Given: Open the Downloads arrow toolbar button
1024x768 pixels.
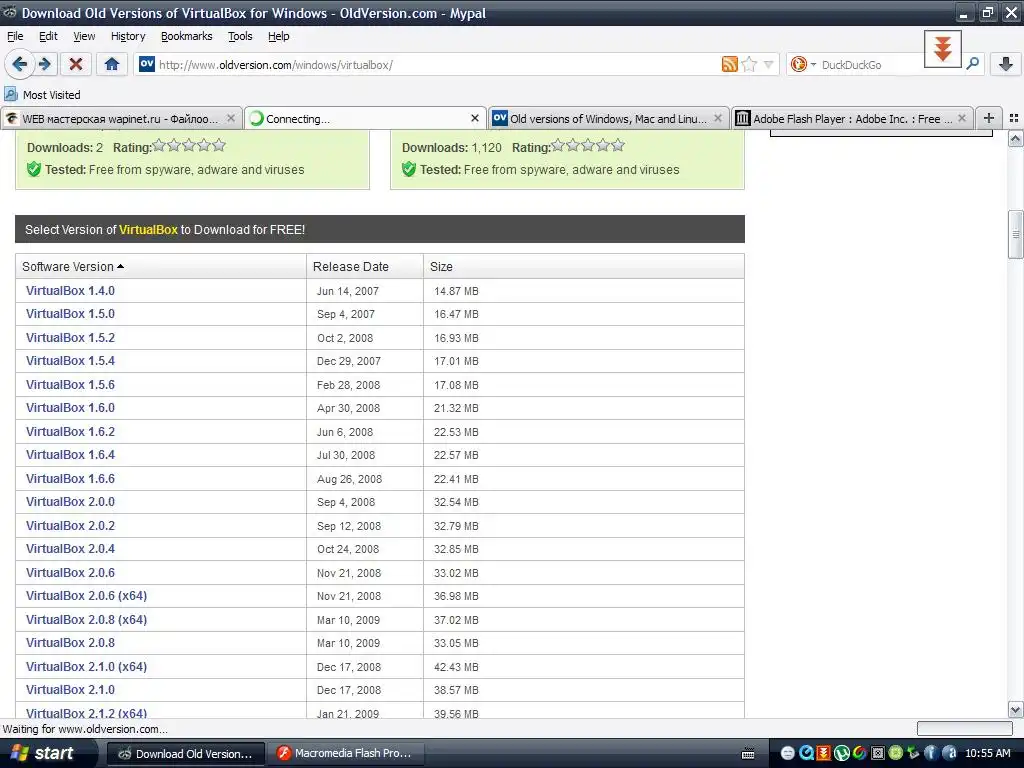Looking at the screenshot, I should [1006, 64].
